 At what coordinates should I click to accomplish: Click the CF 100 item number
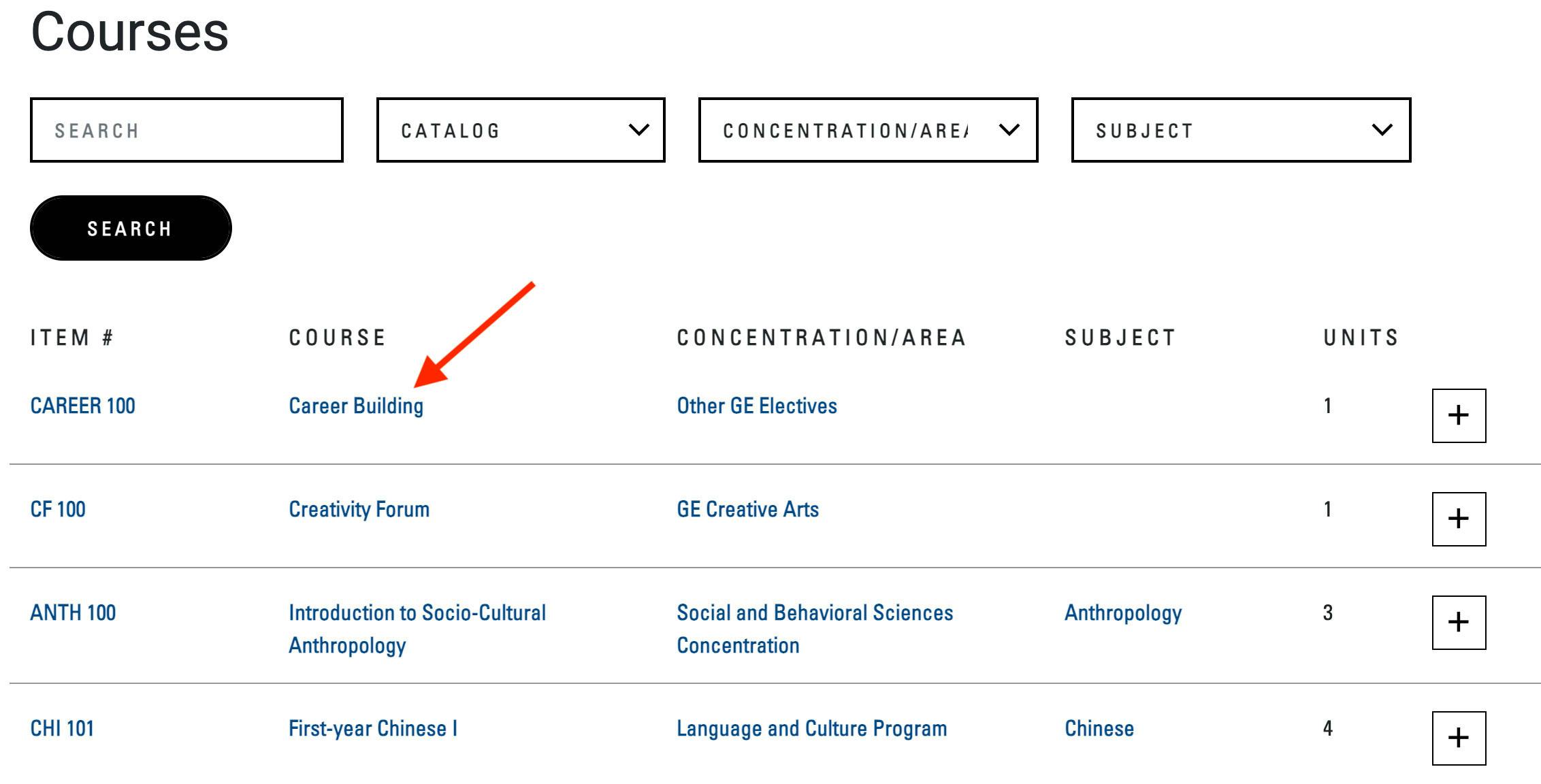tap(58, 510)
